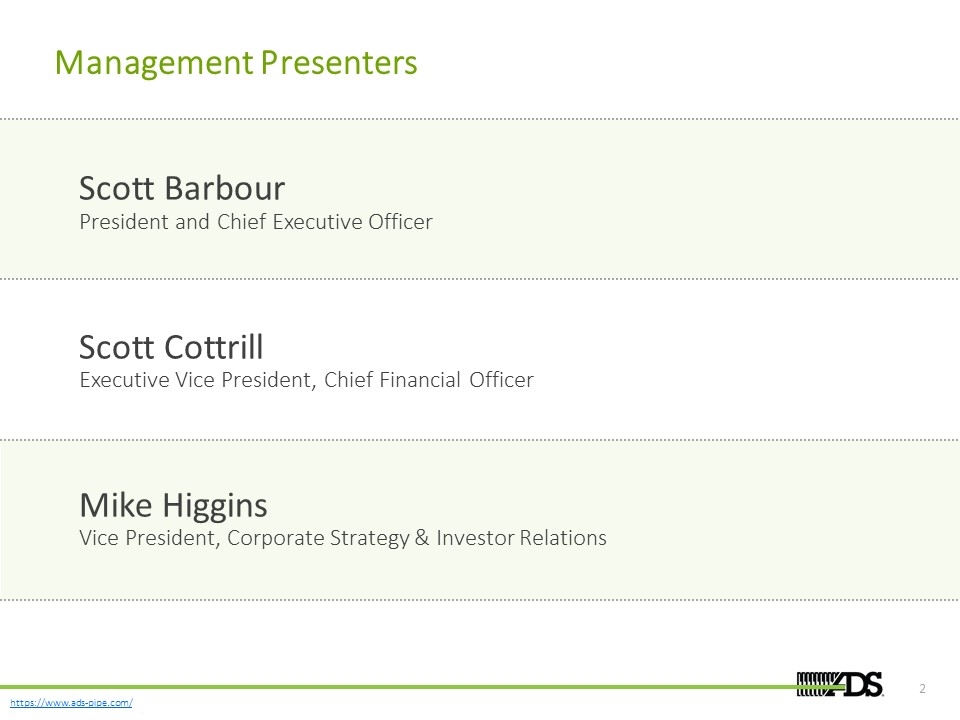The image size is (960, 720).
Task: Click the slide page number 2
Action: [x=922, y=689]
